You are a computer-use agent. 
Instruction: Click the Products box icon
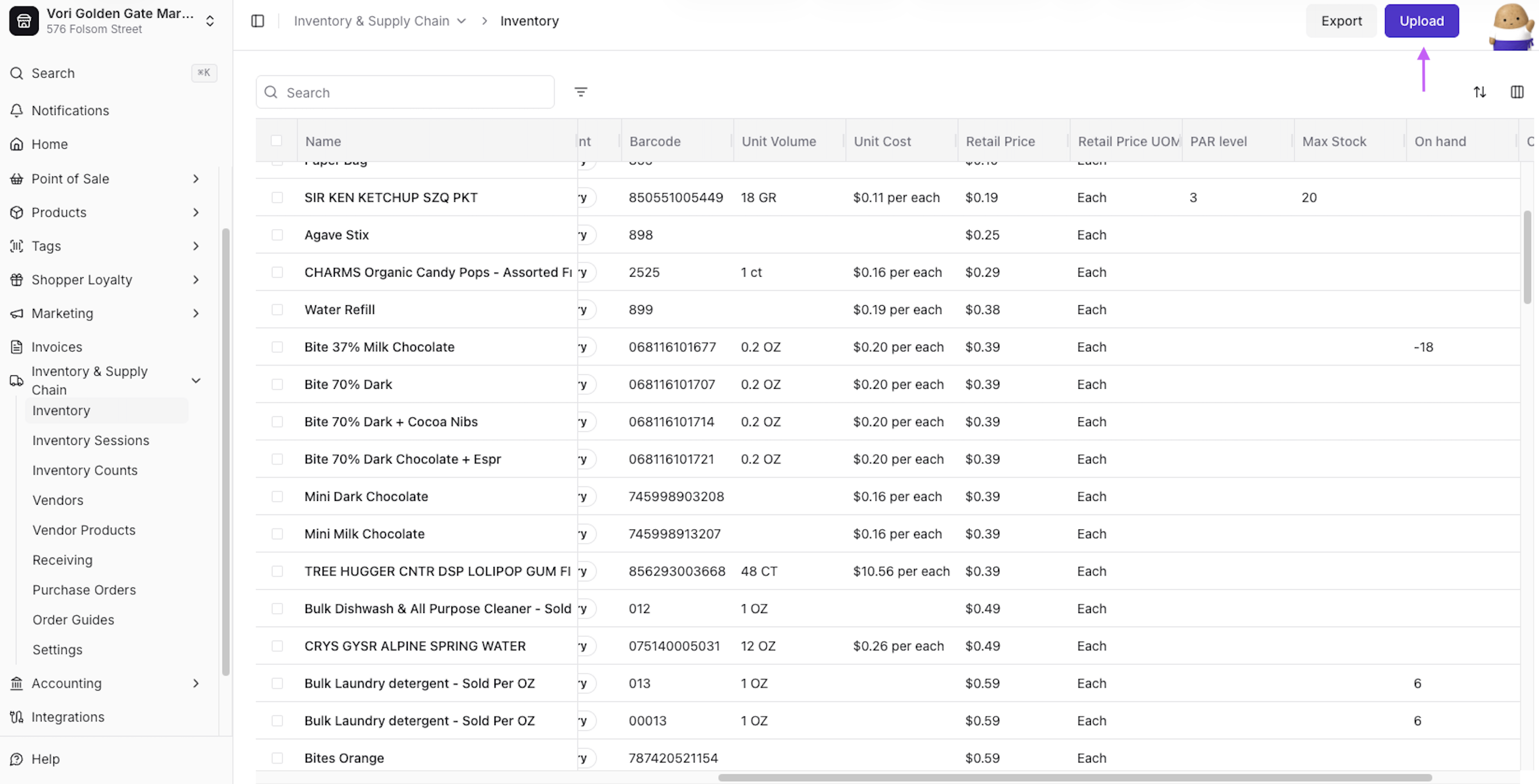(x=17, y=212)
